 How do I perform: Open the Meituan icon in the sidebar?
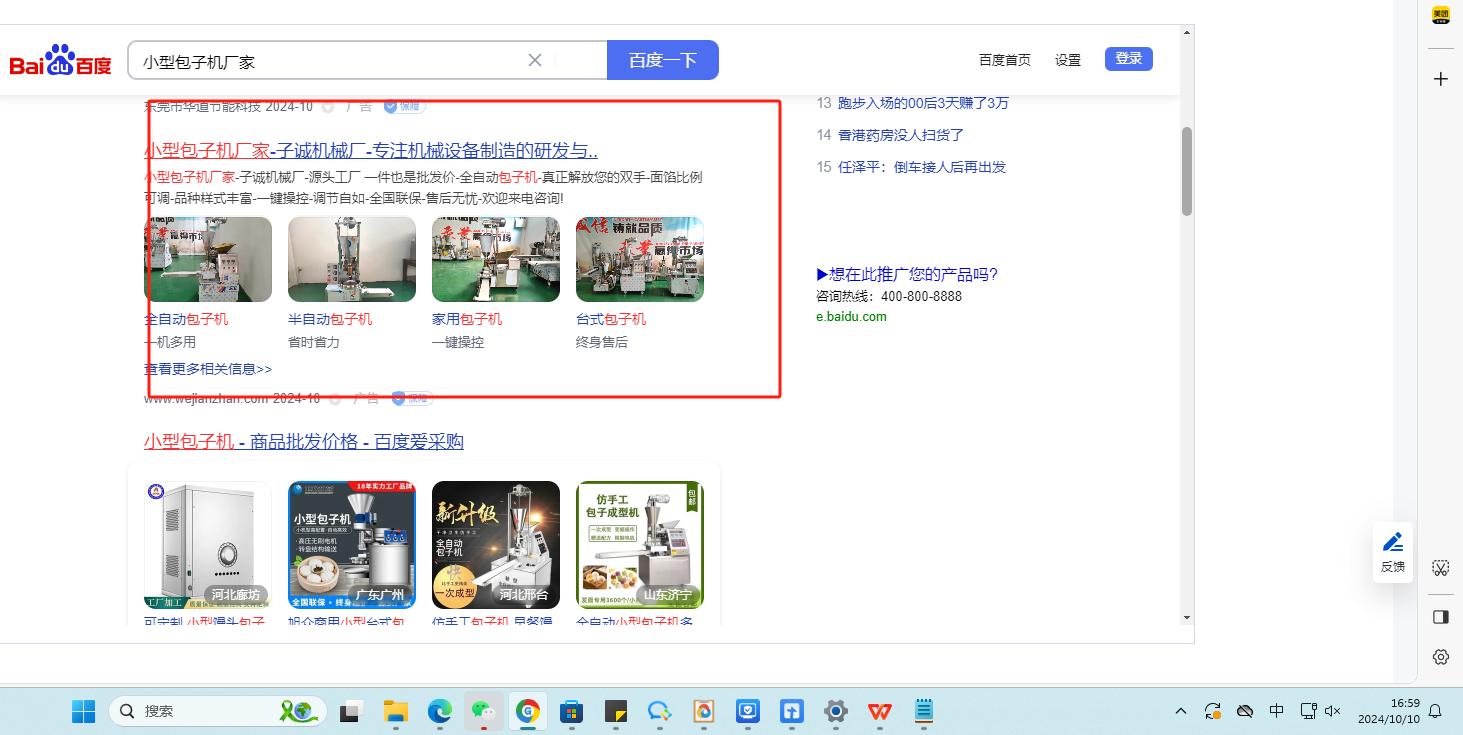coord(1441,15)
